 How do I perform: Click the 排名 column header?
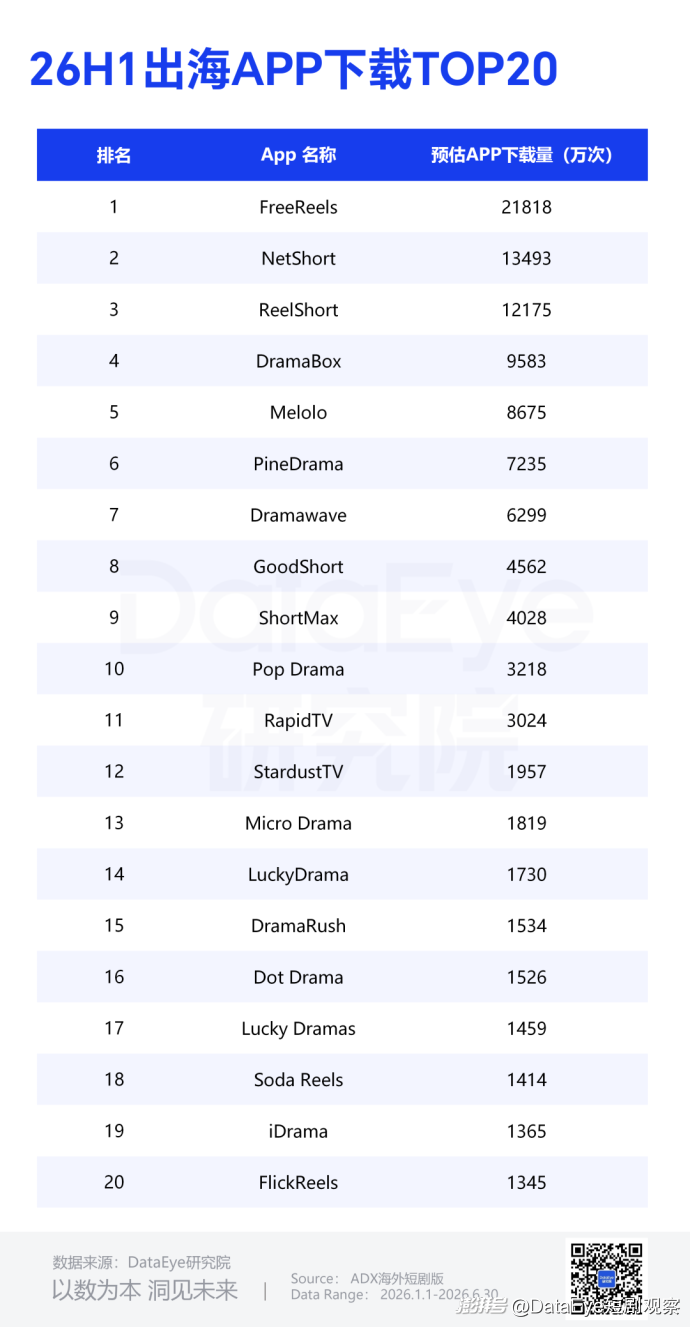coord(114,155)
